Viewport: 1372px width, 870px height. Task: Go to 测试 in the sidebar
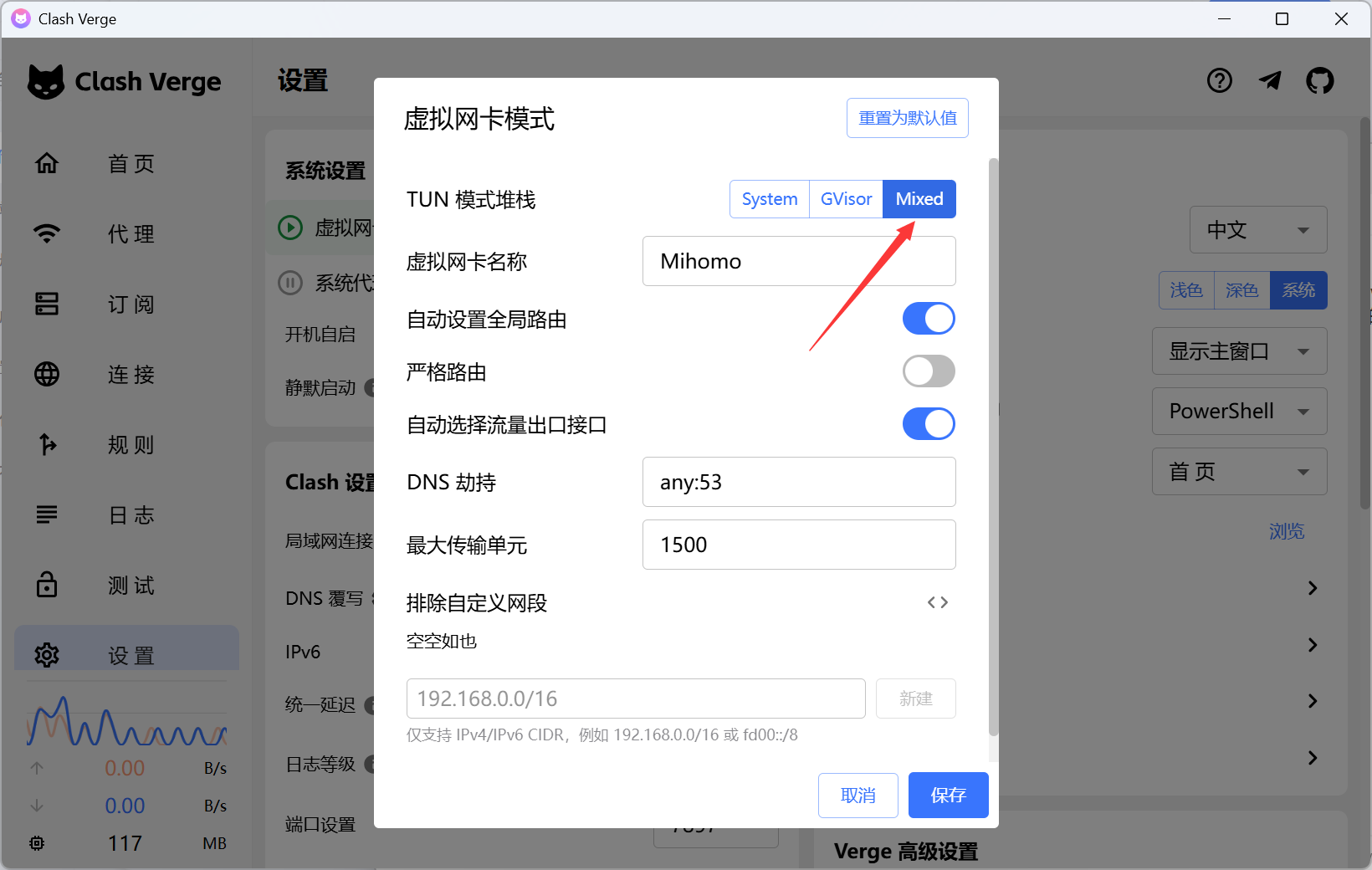(131, 586)
